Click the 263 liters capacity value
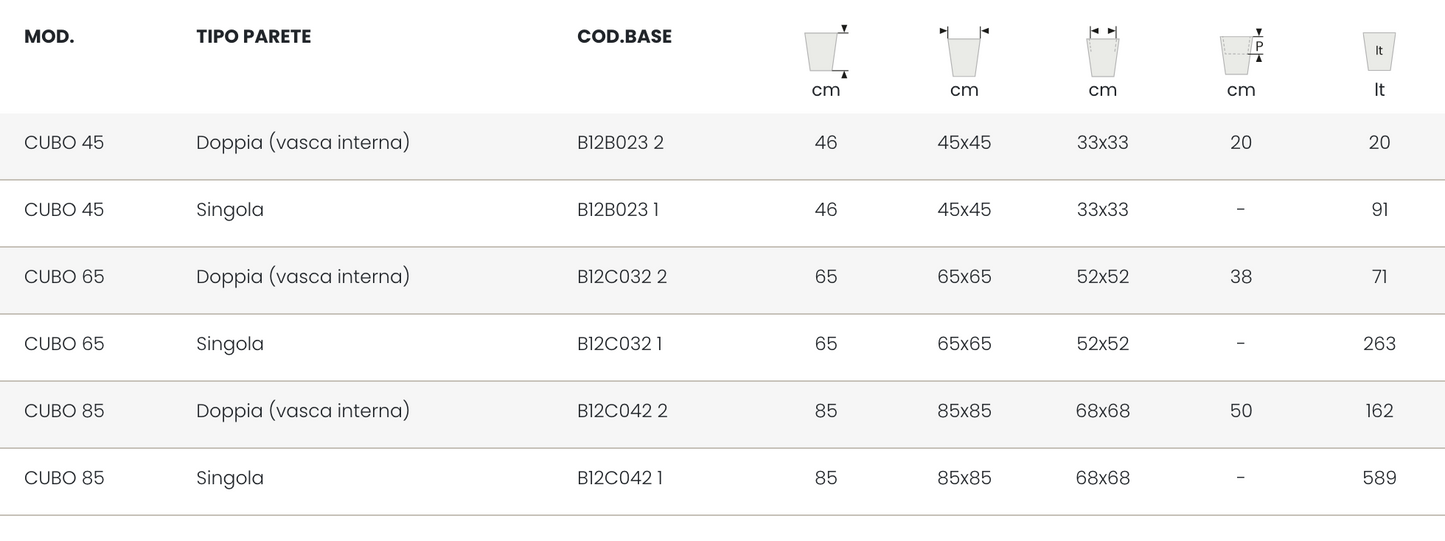 click(1379, 344)
